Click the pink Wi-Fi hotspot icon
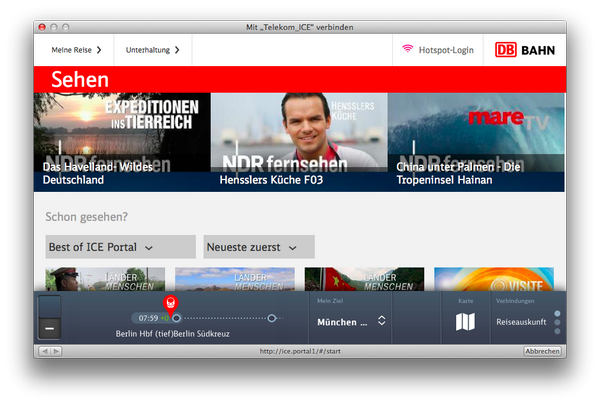600x405 pixels. [x=408, y=49]
